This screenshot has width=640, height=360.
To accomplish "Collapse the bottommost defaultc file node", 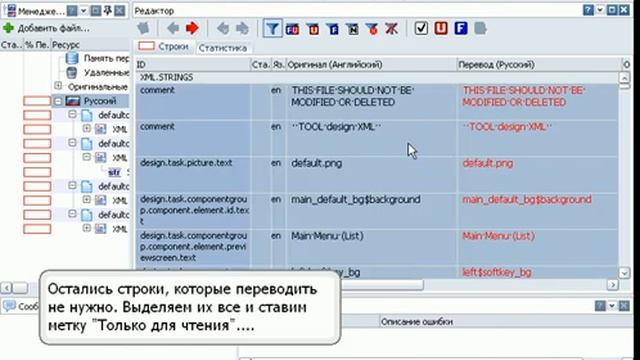I will tap(72, 214).
